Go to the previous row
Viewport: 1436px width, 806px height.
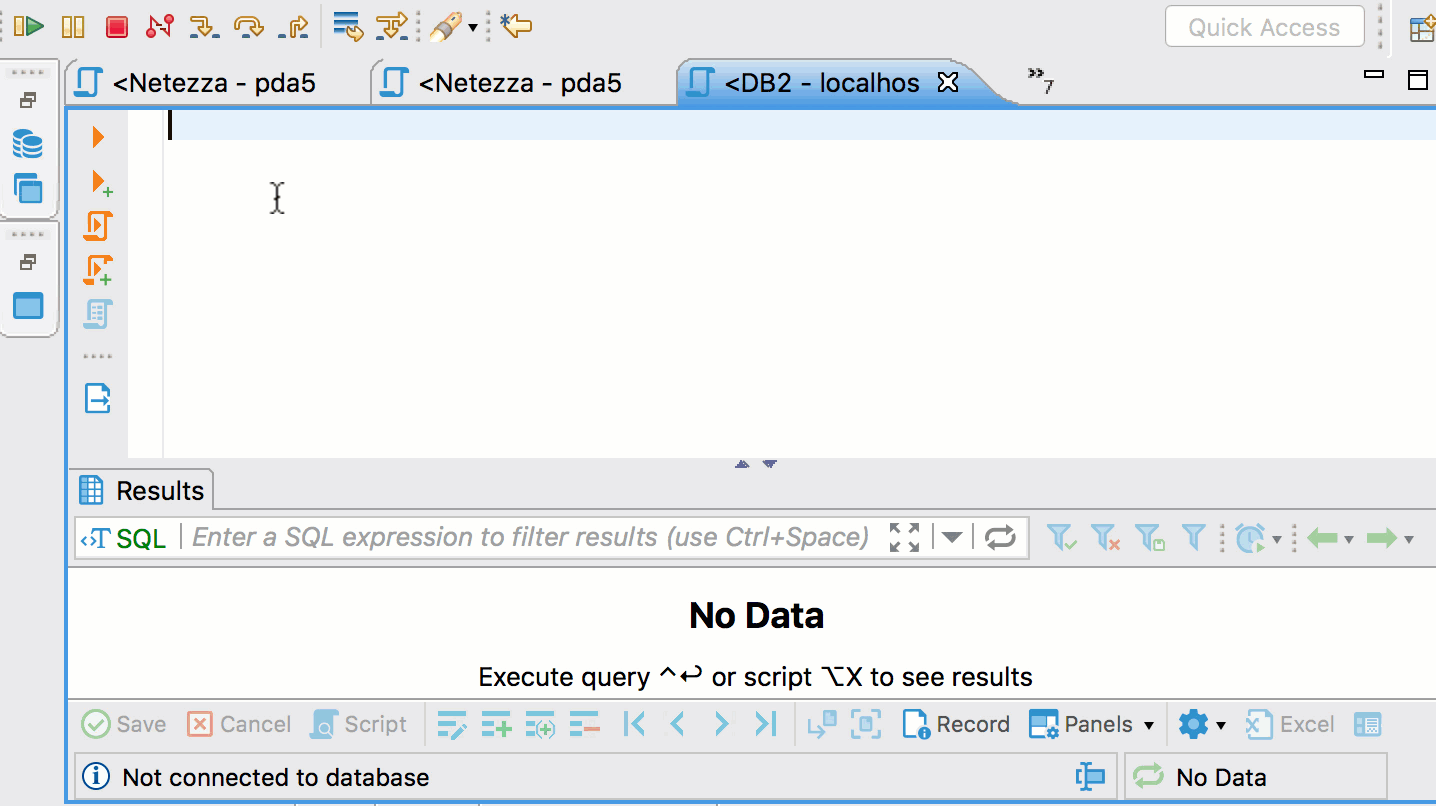coord(677,724)
